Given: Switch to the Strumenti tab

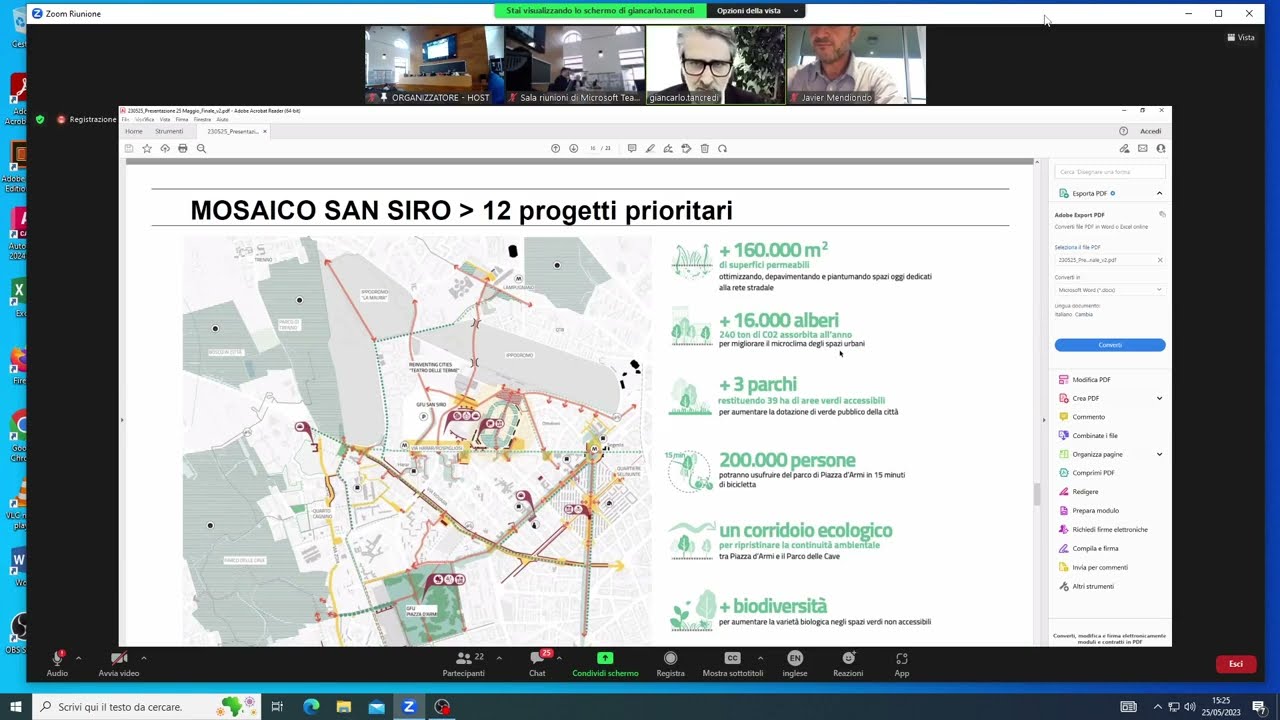Looking at the screenshot, I should (169, 131).
